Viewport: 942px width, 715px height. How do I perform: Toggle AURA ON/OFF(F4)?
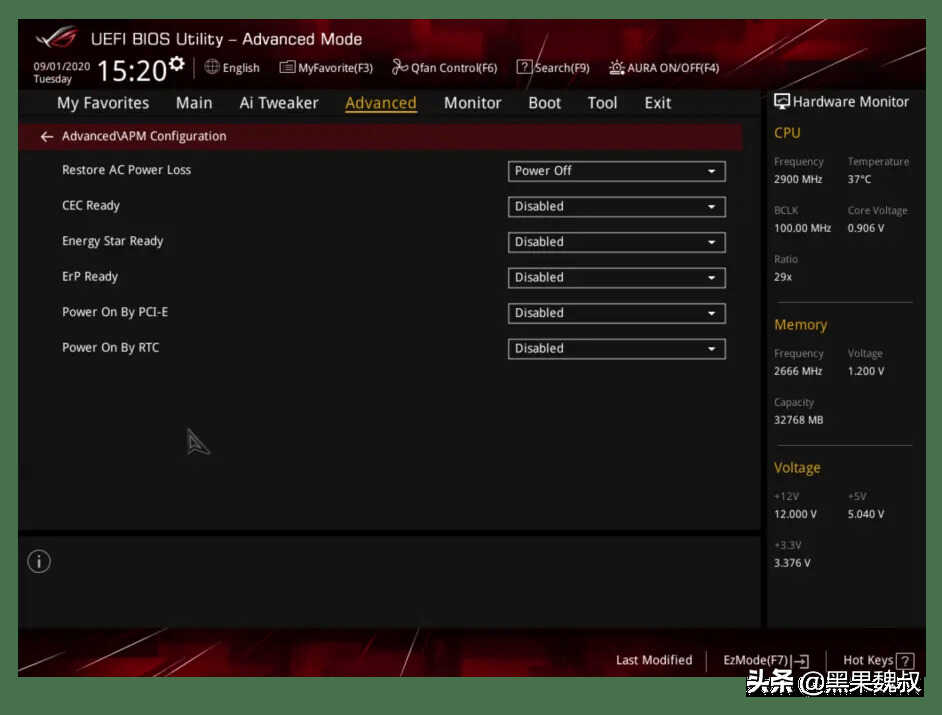pyautogui.click(x=673, y=68)
